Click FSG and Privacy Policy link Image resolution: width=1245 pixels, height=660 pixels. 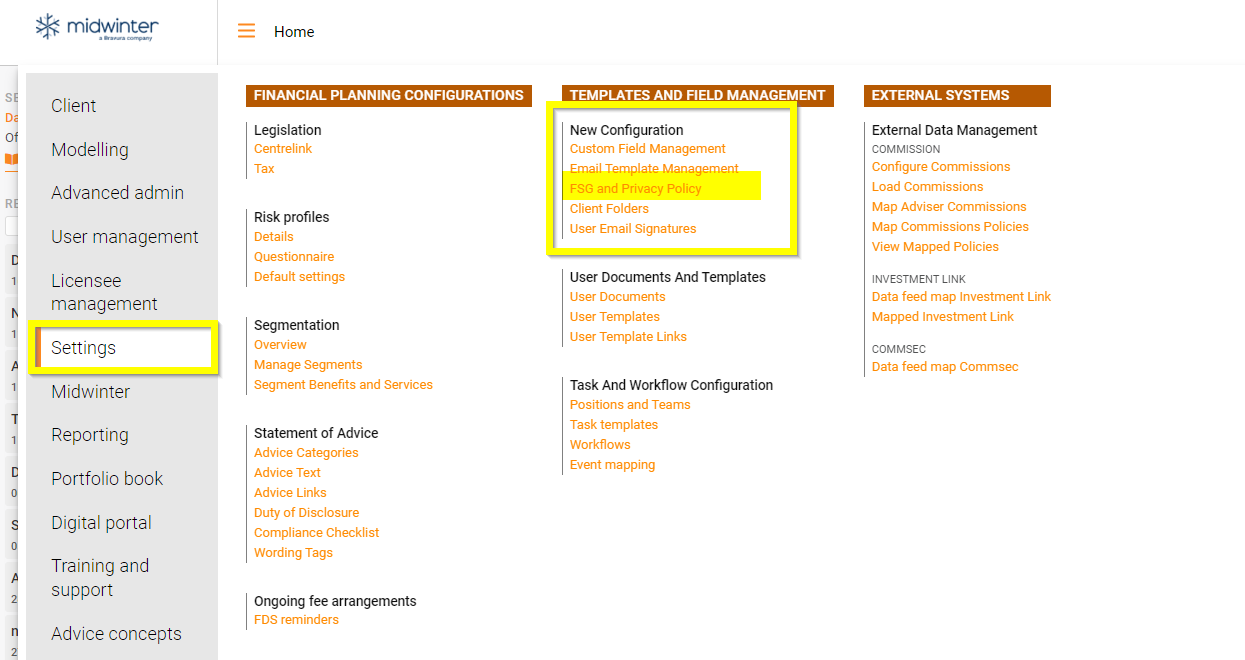pyautogui.click(x=636, y=189)
